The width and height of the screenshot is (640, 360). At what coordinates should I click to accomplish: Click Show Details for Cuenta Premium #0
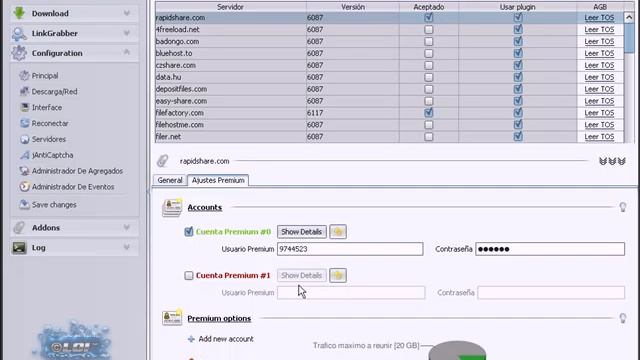coord(302,232)
